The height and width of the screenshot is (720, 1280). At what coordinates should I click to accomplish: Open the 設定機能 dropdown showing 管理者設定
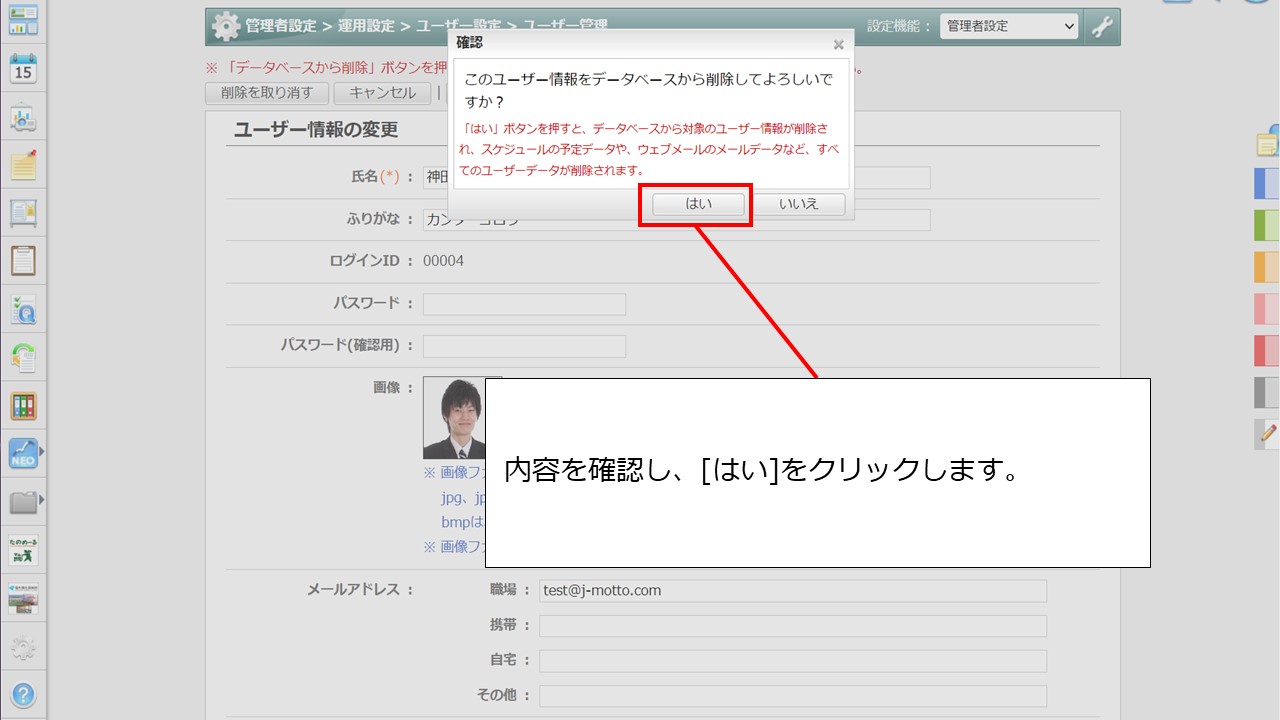(x=1008, y=27)
